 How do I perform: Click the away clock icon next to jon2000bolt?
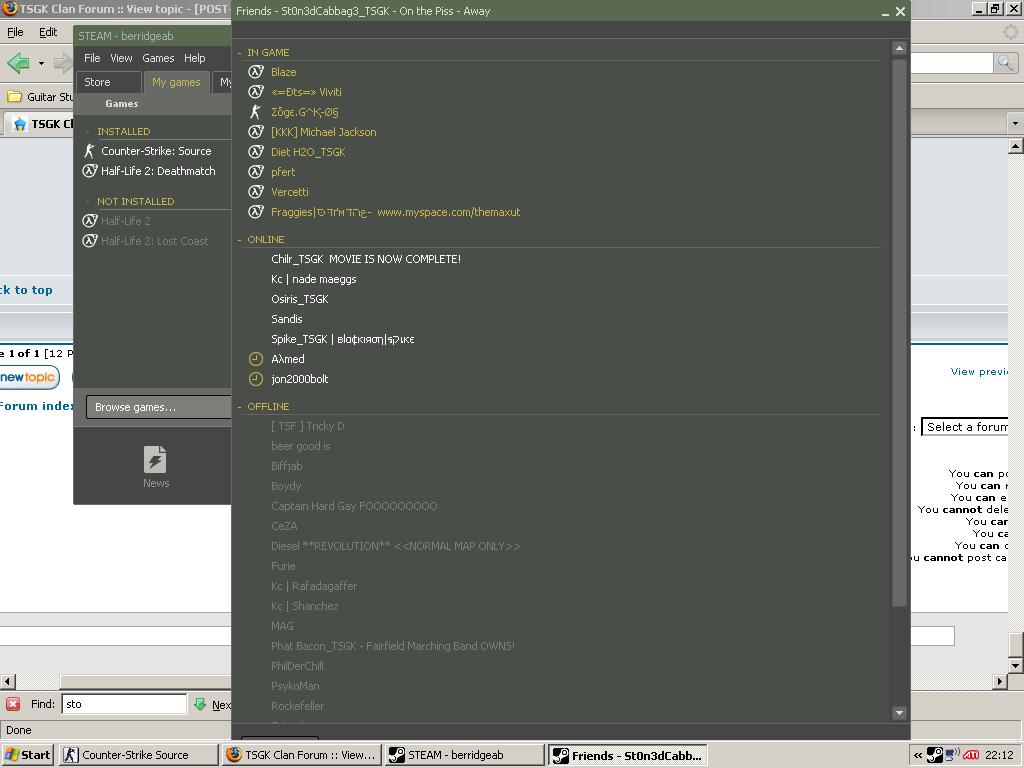coord(256,379)
